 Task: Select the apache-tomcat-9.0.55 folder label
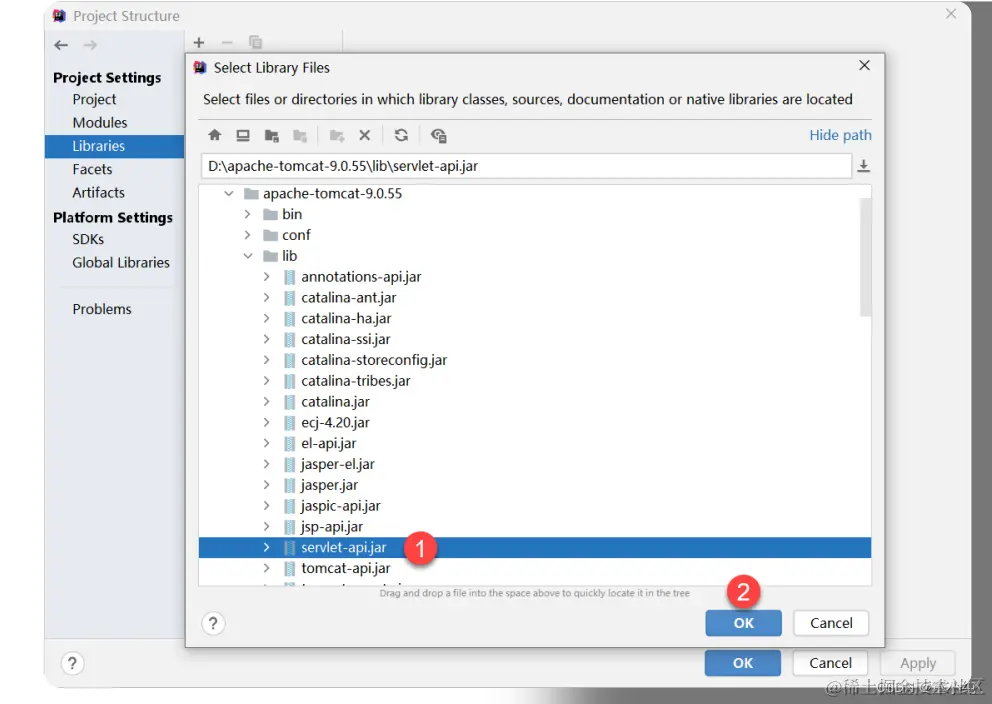pyautogui.click(x=332, y=194)
